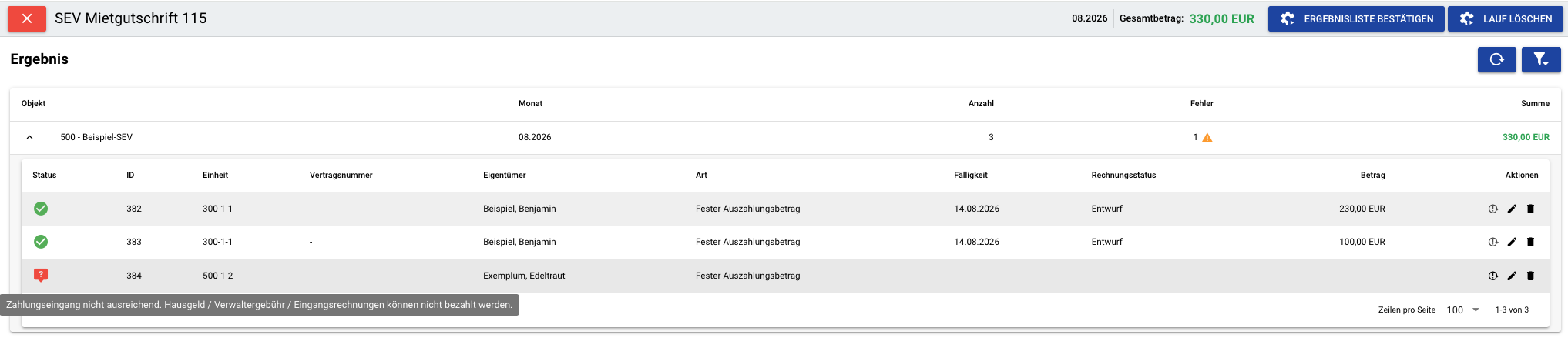The width and height of the screenshot is (1568, 338).
Task: Collapse the 500 - Beispiel-SEV row
Action: [x=29, y=137]
